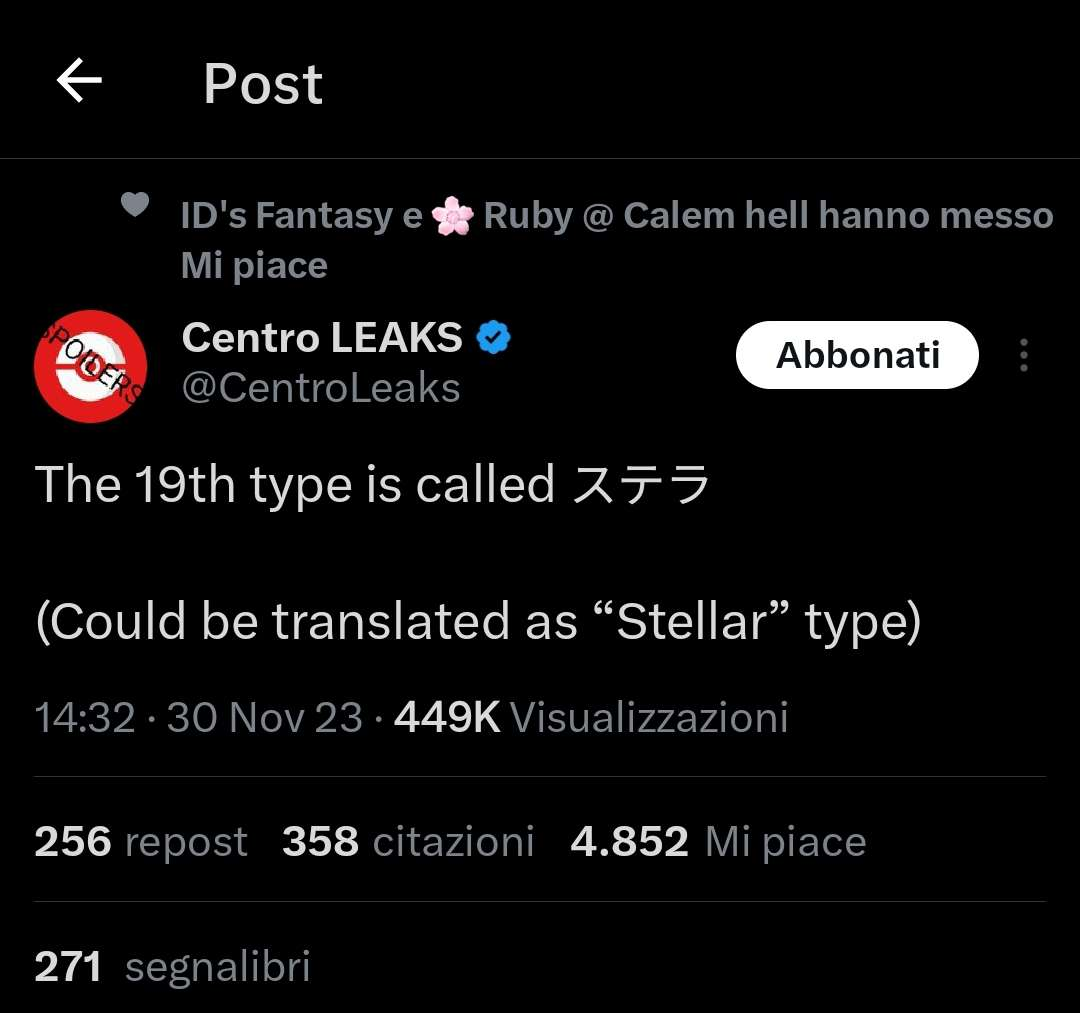Open the 449K Visualizzazioni view count
Screen dimensions: 1080x1013
[x=591, y=718]
